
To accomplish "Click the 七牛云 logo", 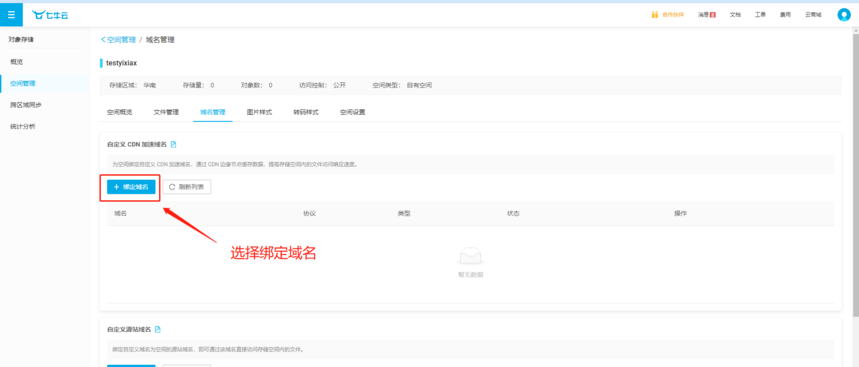I will coord(50,15).
